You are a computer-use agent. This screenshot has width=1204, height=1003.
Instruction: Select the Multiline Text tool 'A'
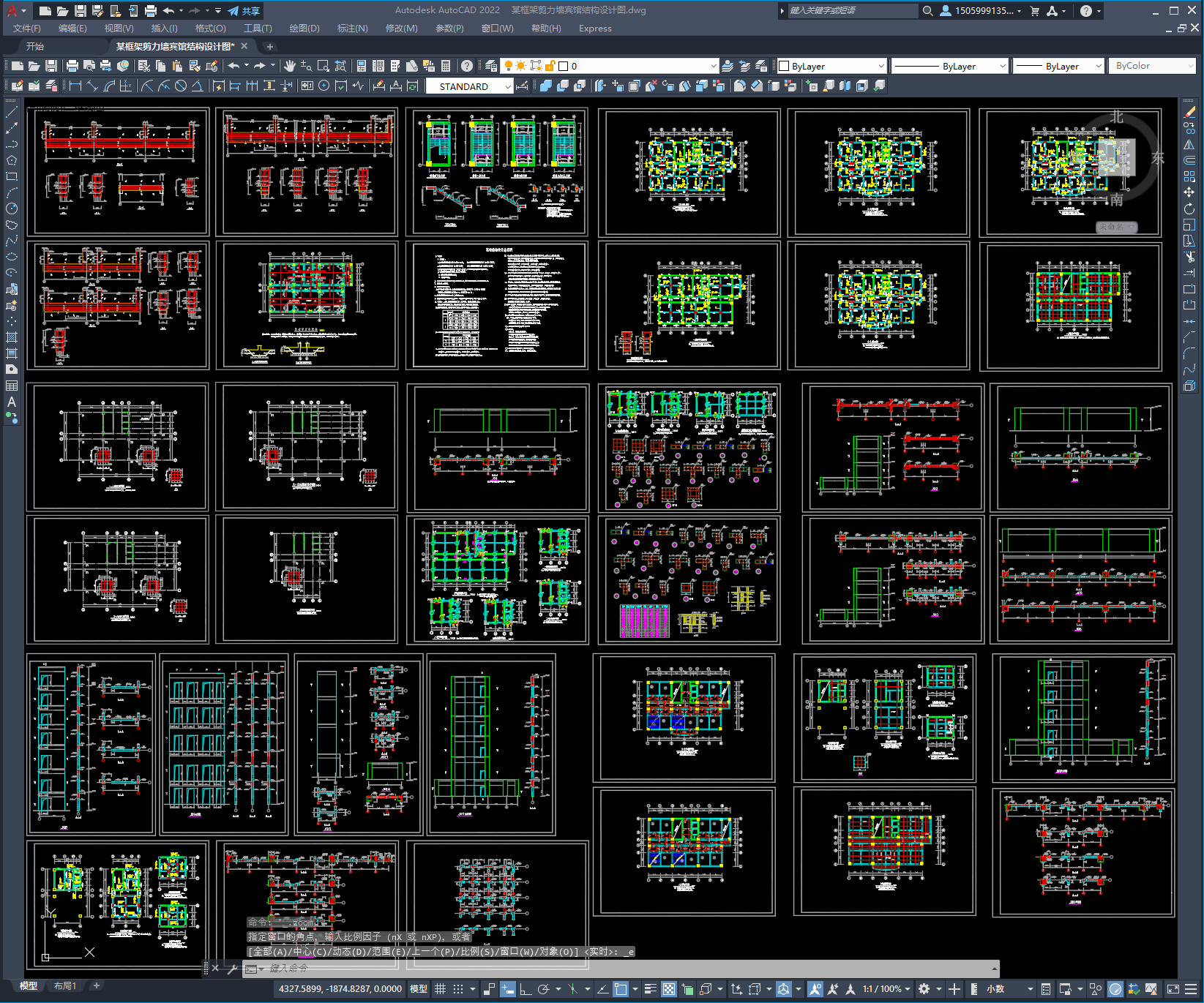pos(12,402)
